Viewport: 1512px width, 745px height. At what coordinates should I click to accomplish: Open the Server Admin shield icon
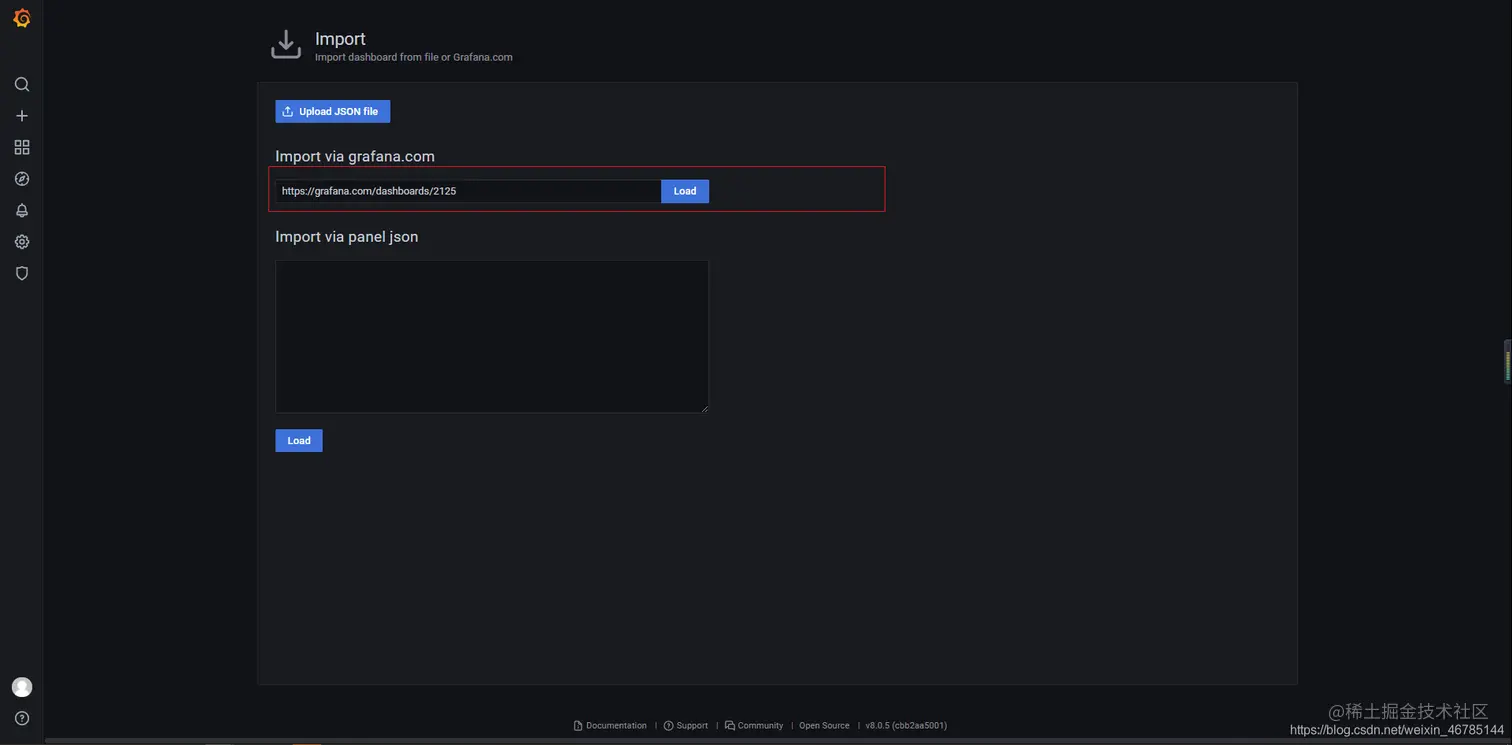pyautogui.click(x=22, y=273)
